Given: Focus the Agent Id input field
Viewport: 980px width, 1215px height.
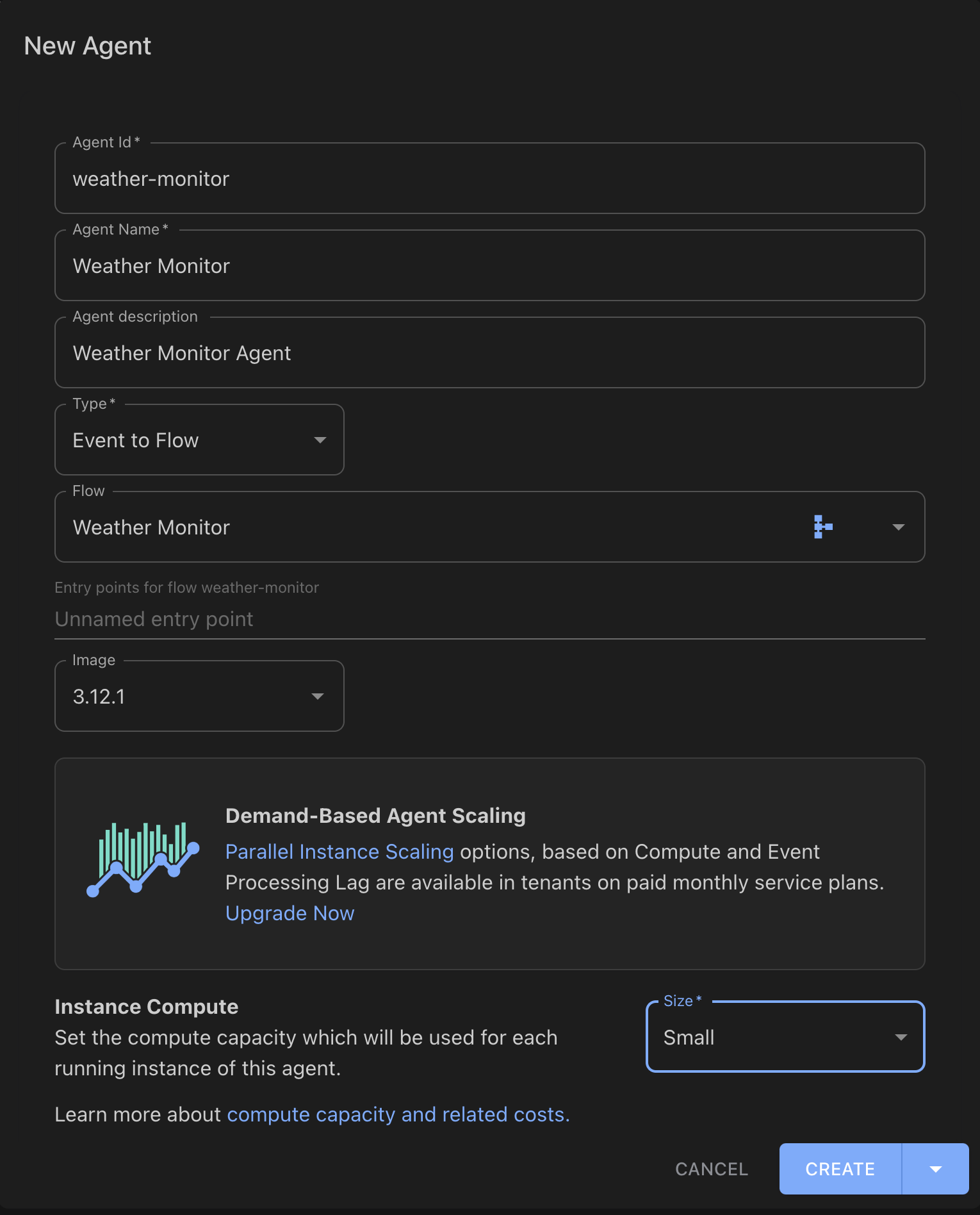Looking at the screenshot, I should point(489,179).
